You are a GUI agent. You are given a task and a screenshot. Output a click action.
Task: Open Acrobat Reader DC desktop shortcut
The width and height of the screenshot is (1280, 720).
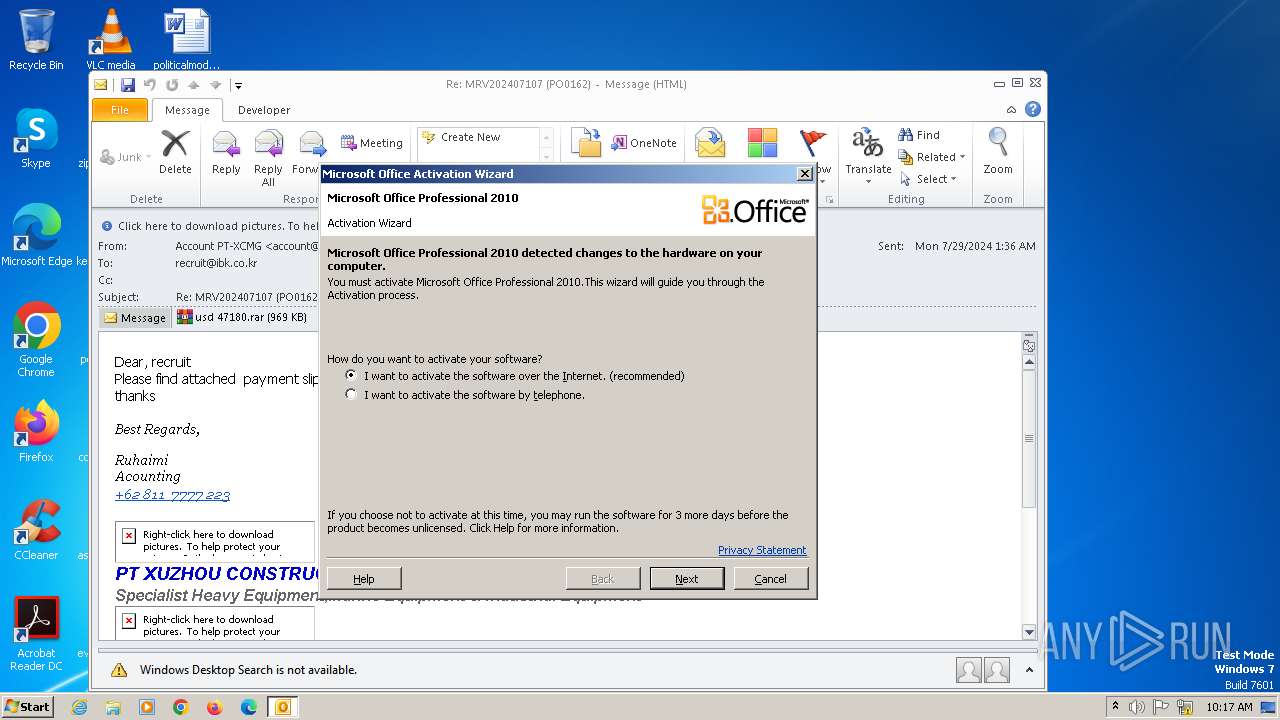tap(36, 635)
